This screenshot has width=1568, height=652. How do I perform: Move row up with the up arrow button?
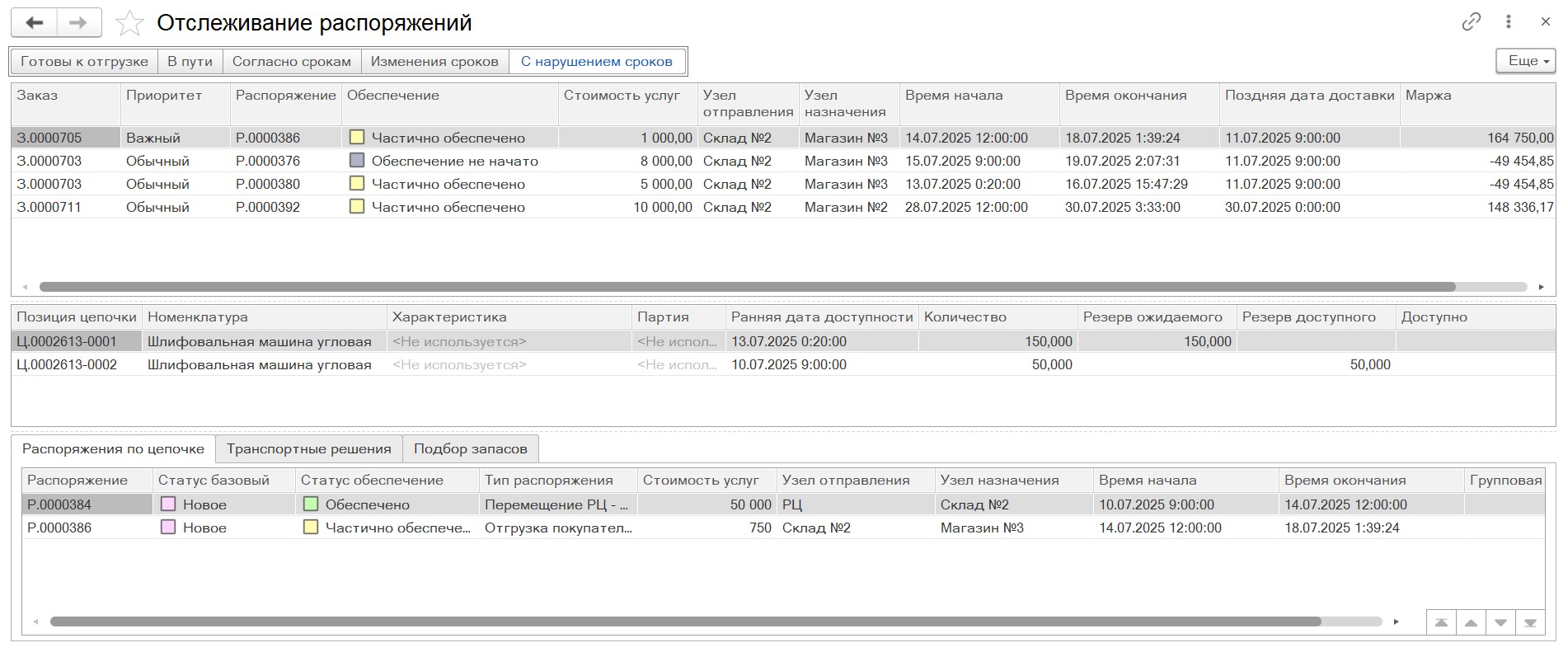[1471, 623]
